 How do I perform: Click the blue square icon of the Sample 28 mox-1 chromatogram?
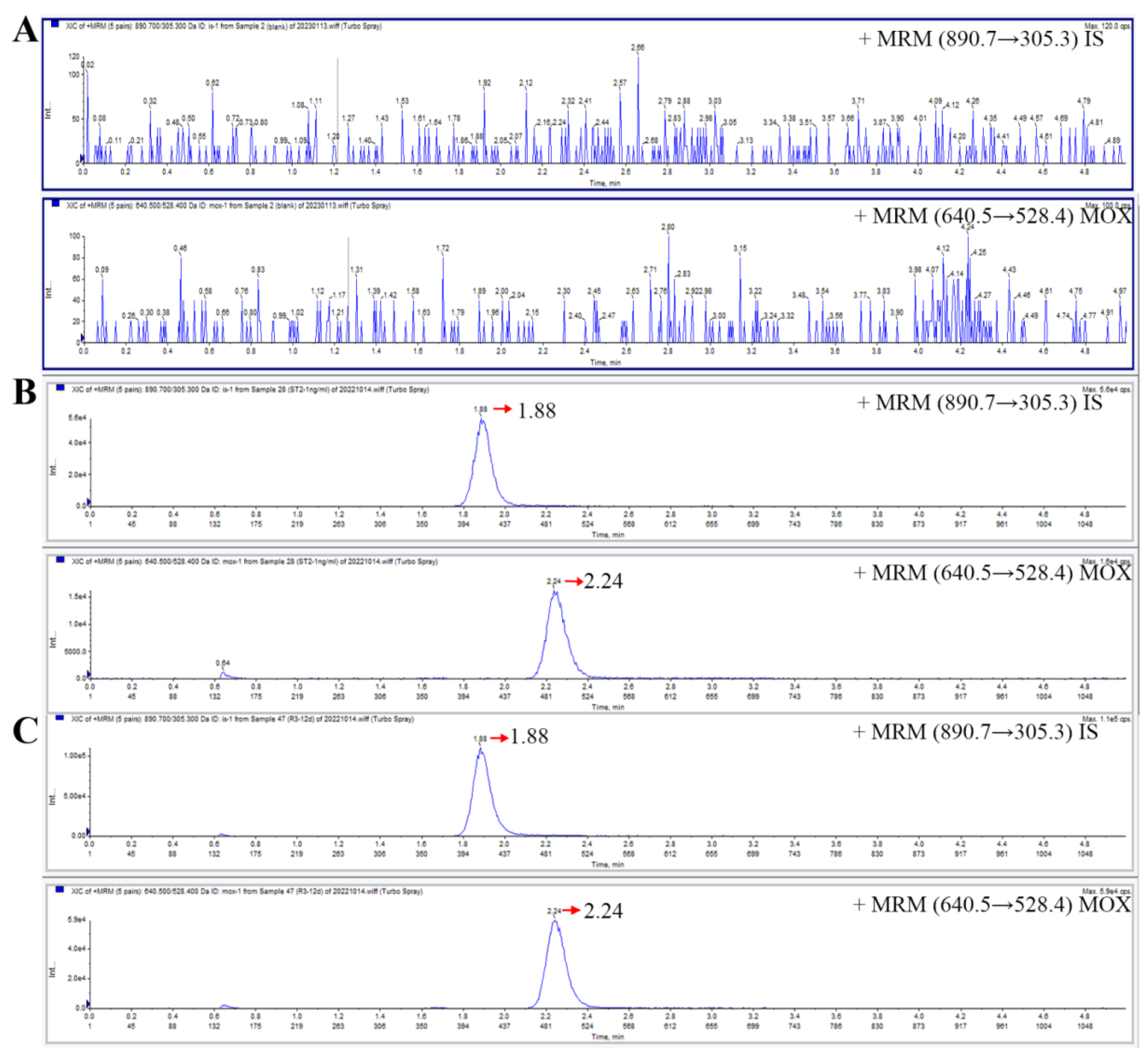(x=60, y=560)
